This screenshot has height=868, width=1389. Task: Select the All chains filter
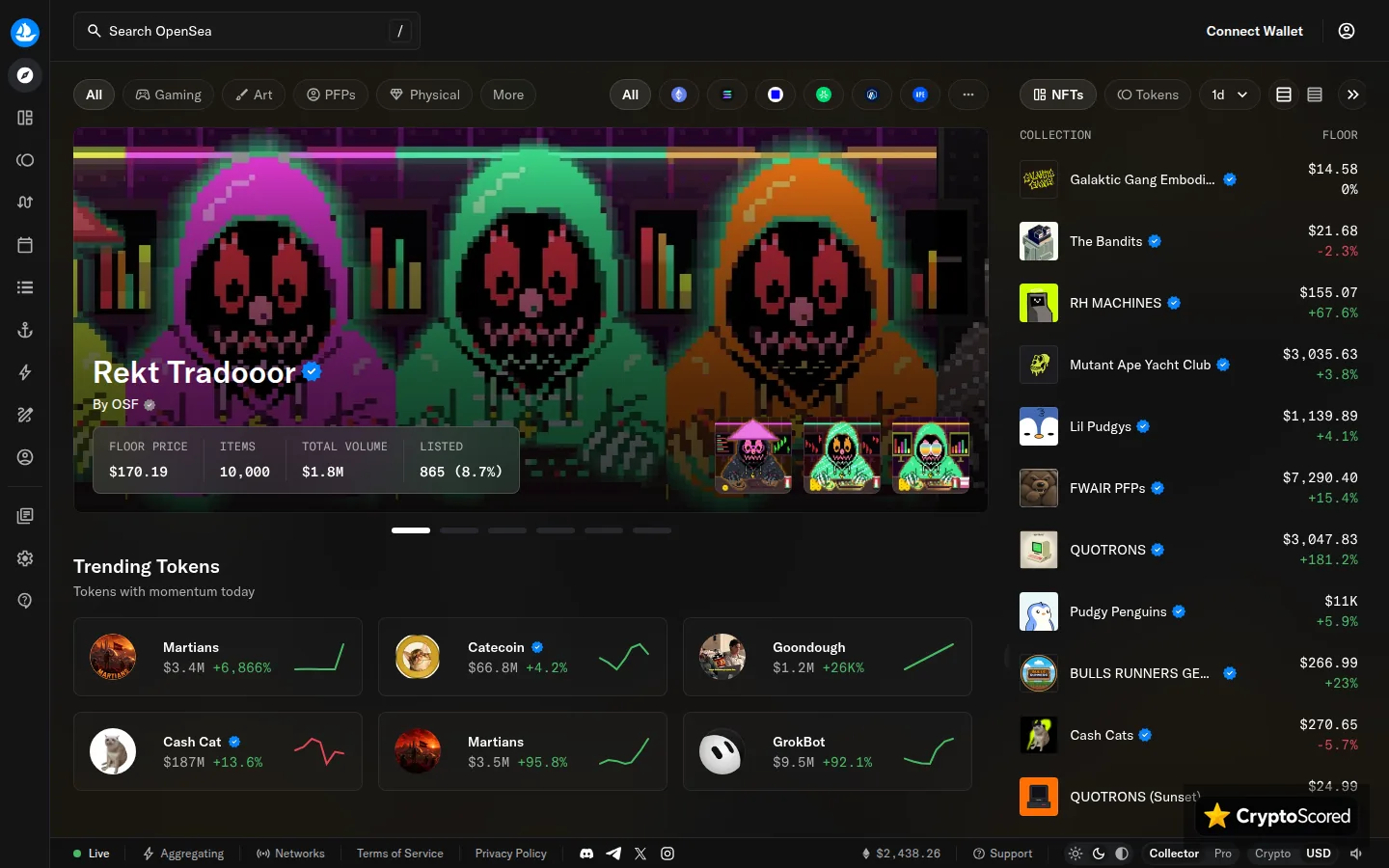pos(630,95)
